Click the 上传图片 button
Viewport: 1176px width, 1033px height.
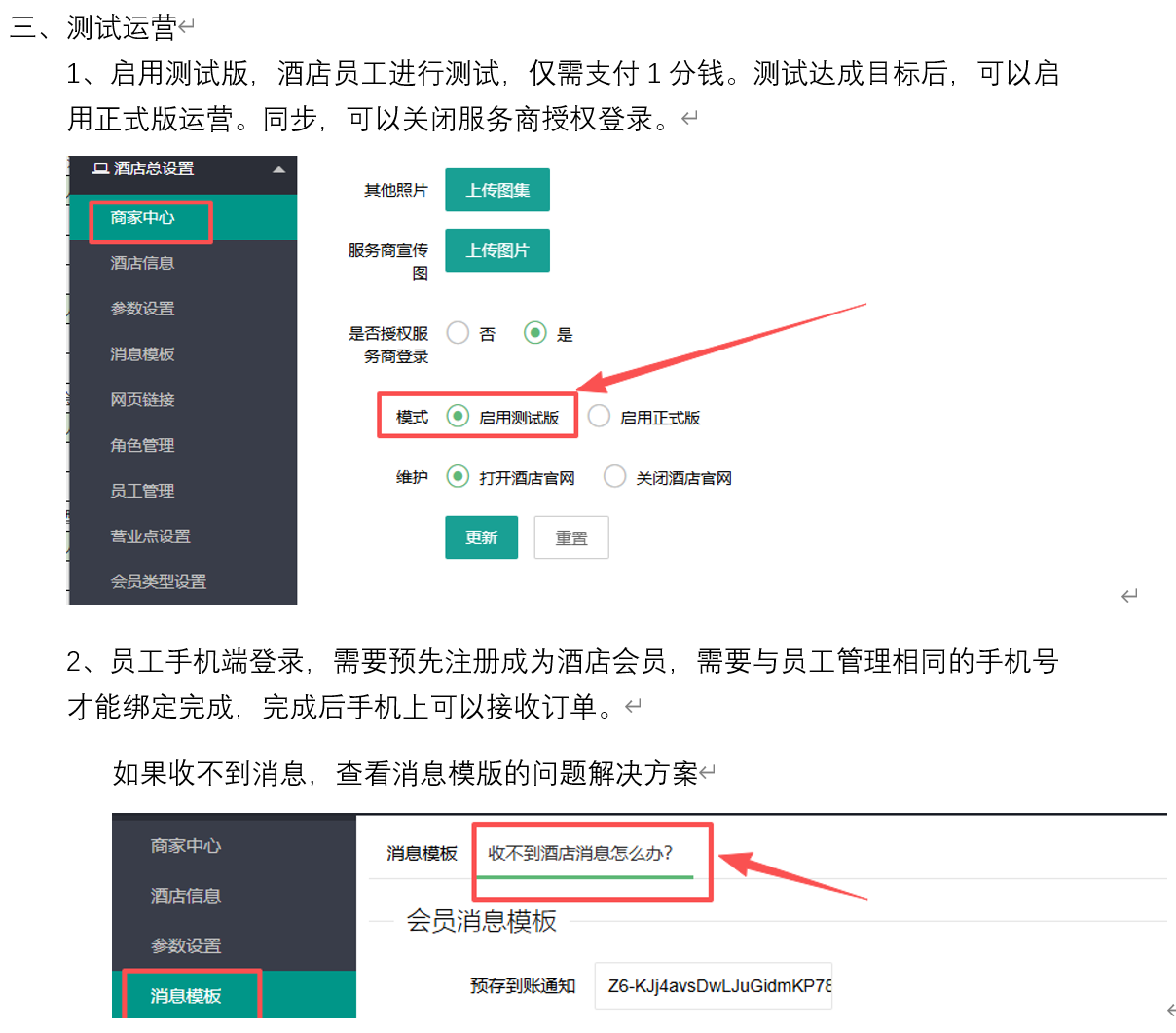click(x=496, y=250)
